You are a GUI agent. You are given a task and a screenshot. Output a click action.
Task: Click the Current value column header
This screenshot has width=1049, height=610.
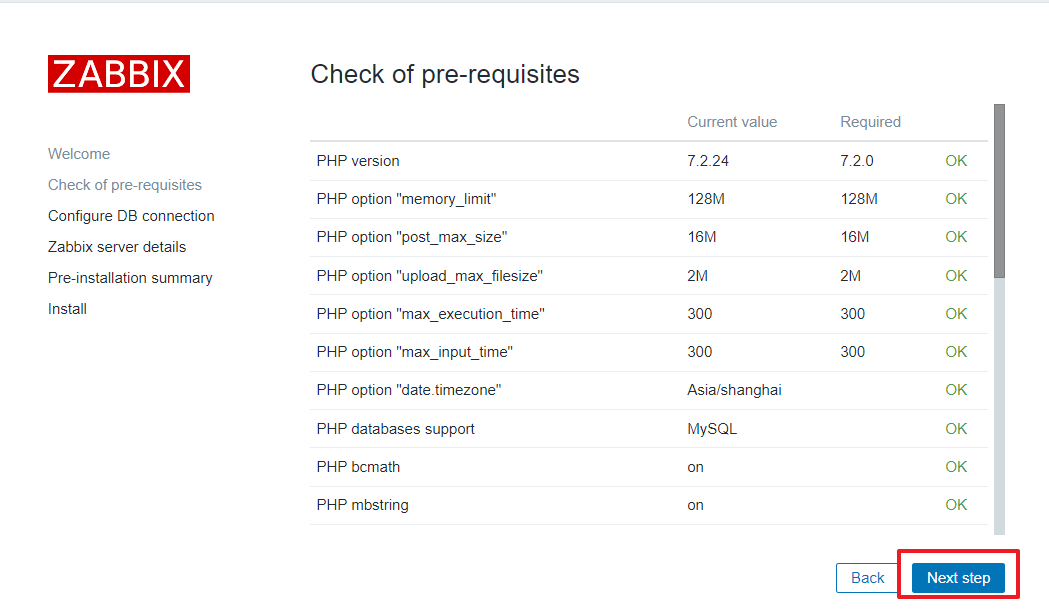coord(732,122)
